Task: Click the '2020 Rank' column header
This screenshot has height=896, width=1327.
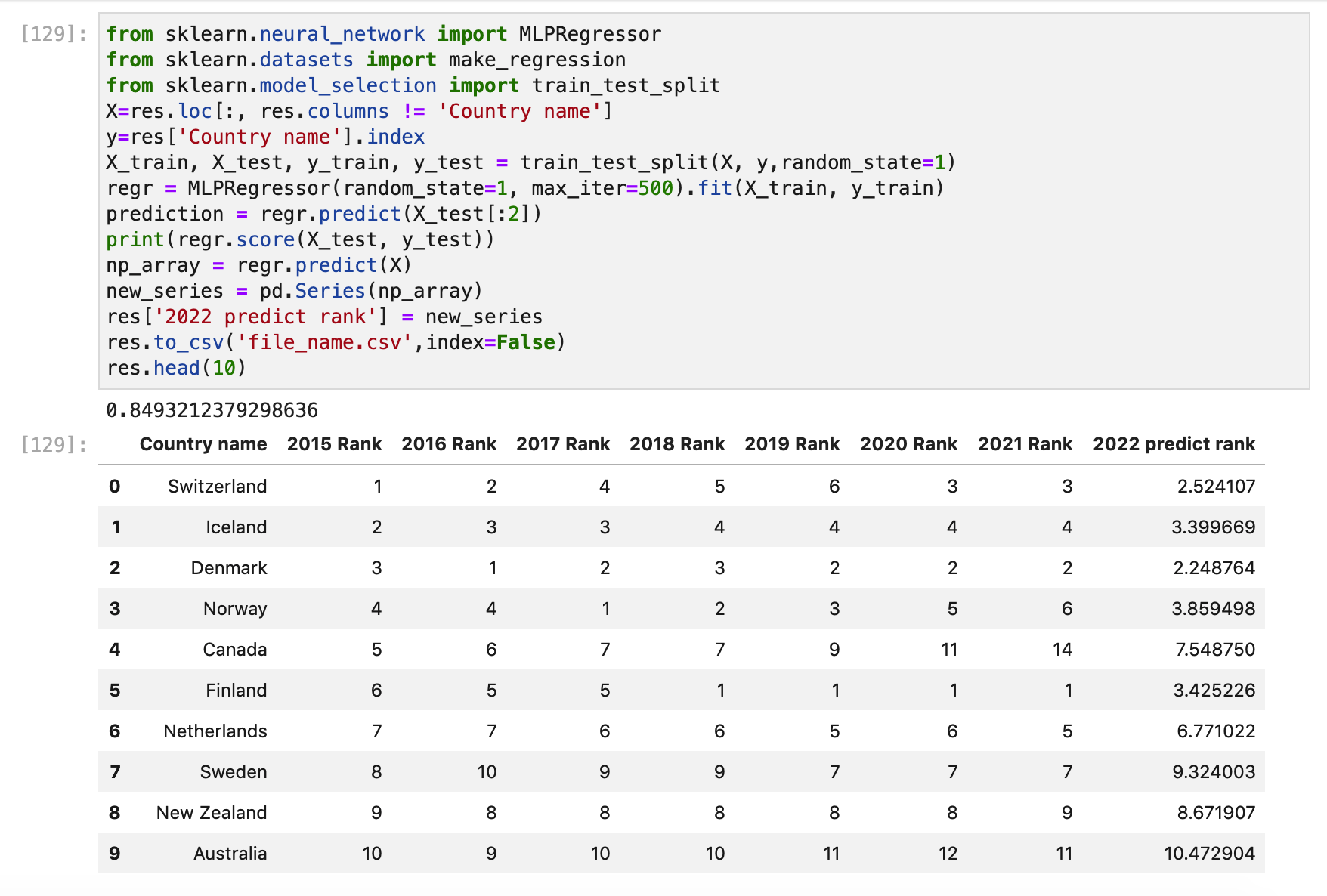Action: click(x=908, y=444)
